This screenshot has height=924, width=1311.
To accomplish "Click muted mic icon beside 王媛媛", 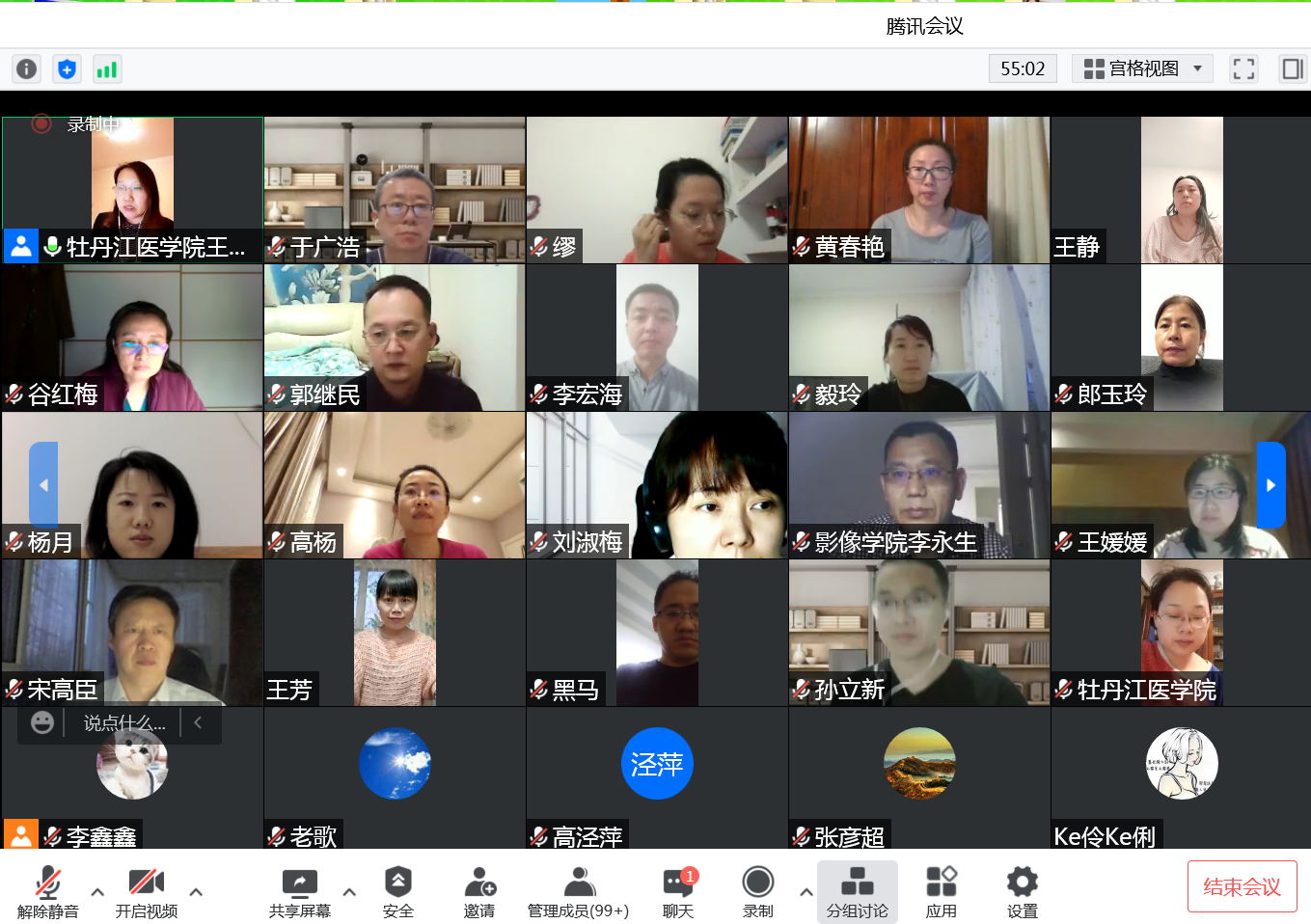I will pos(1064,542).
